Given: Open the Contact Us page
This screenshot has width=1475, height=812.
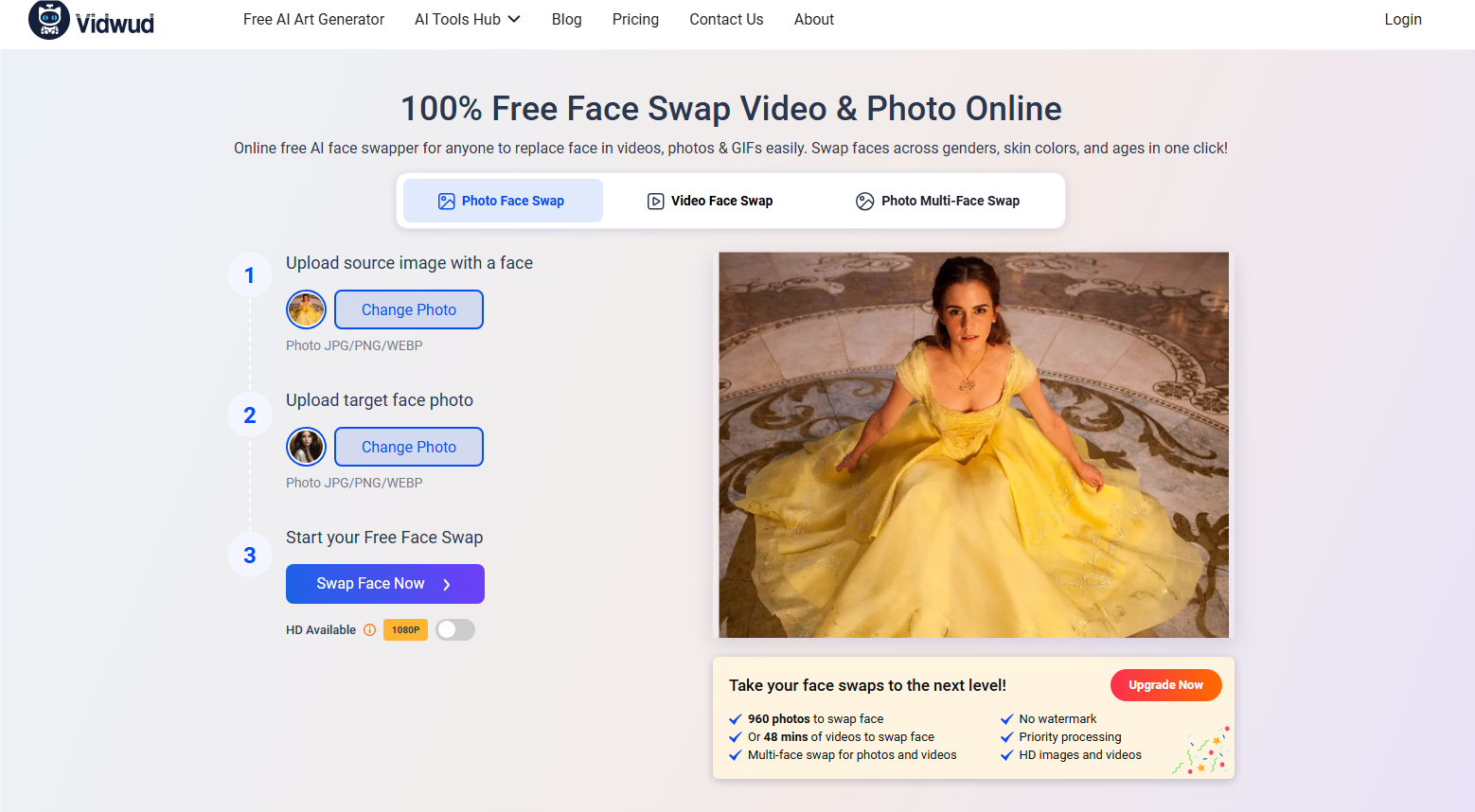Looking at the screenshot, I should [x=726, y=19].
